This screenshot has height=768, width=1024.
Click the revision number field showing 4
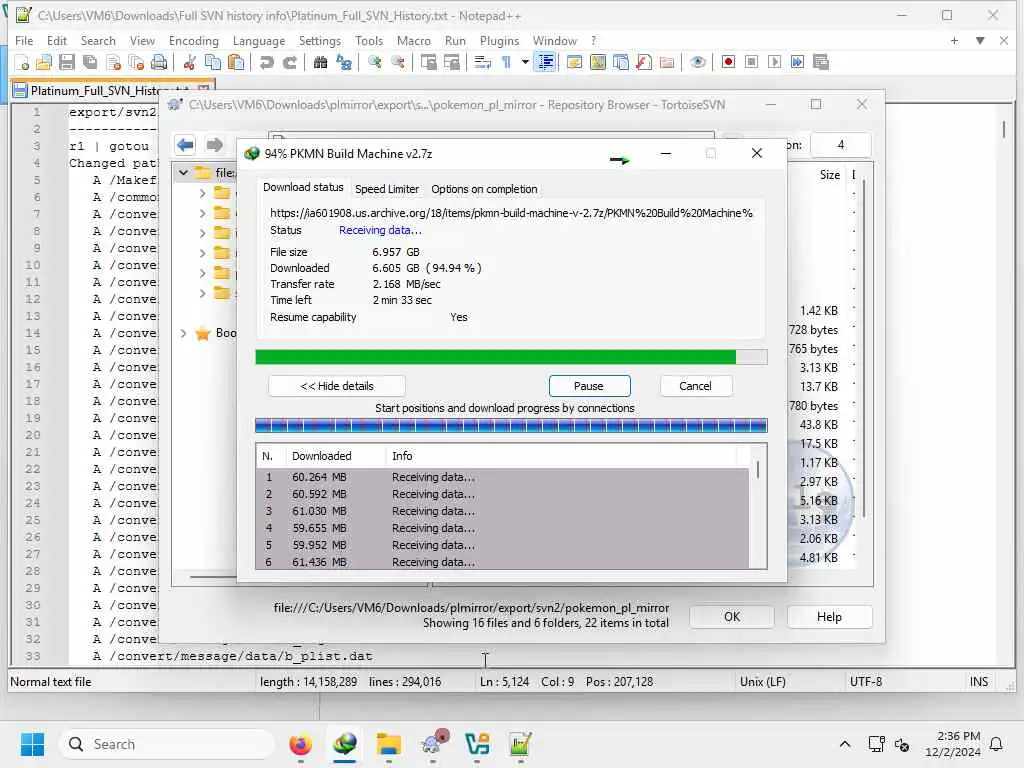840,145
